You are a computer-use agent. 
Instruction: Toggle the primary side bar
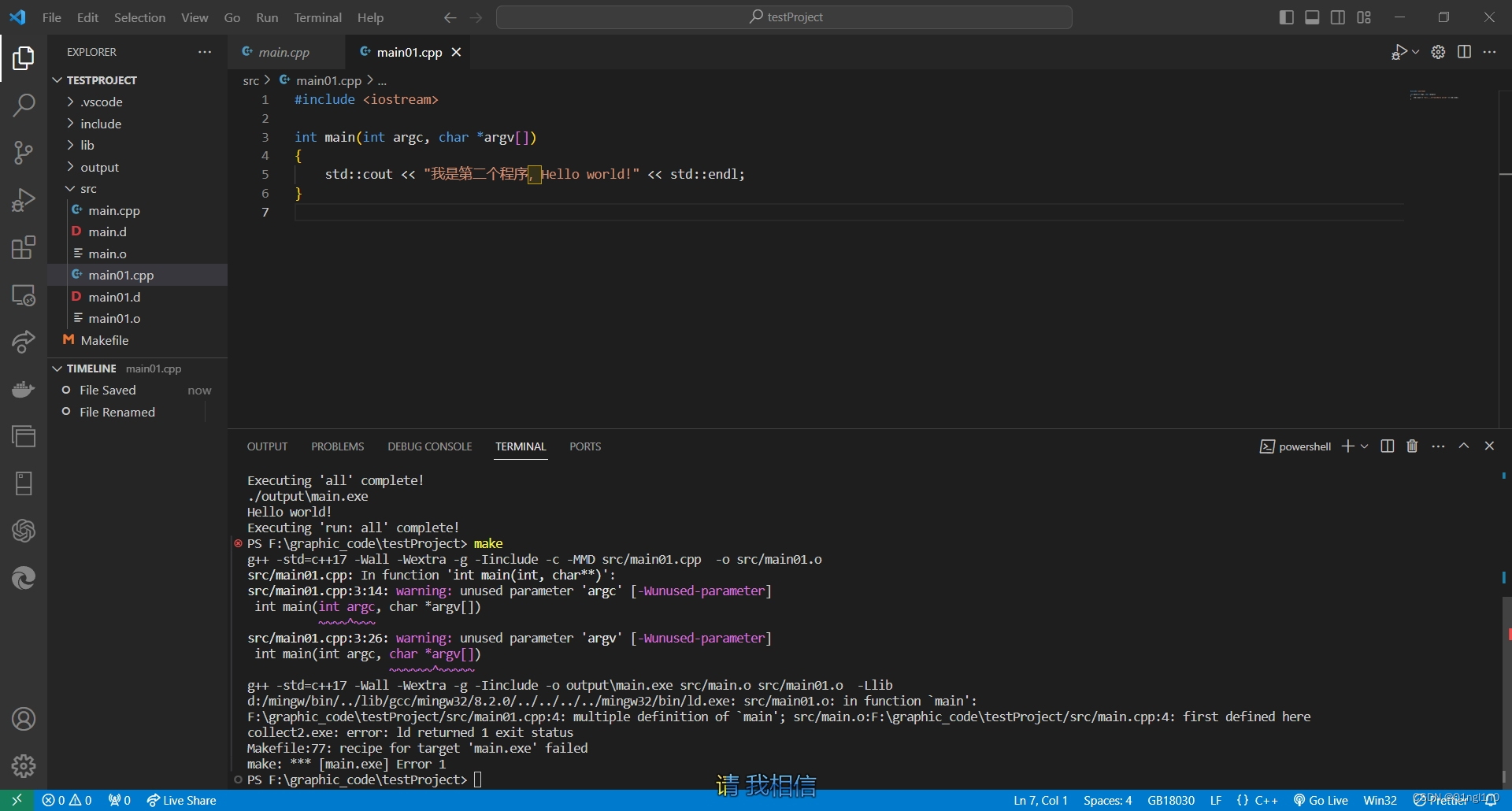click(x=1287, y=17)
